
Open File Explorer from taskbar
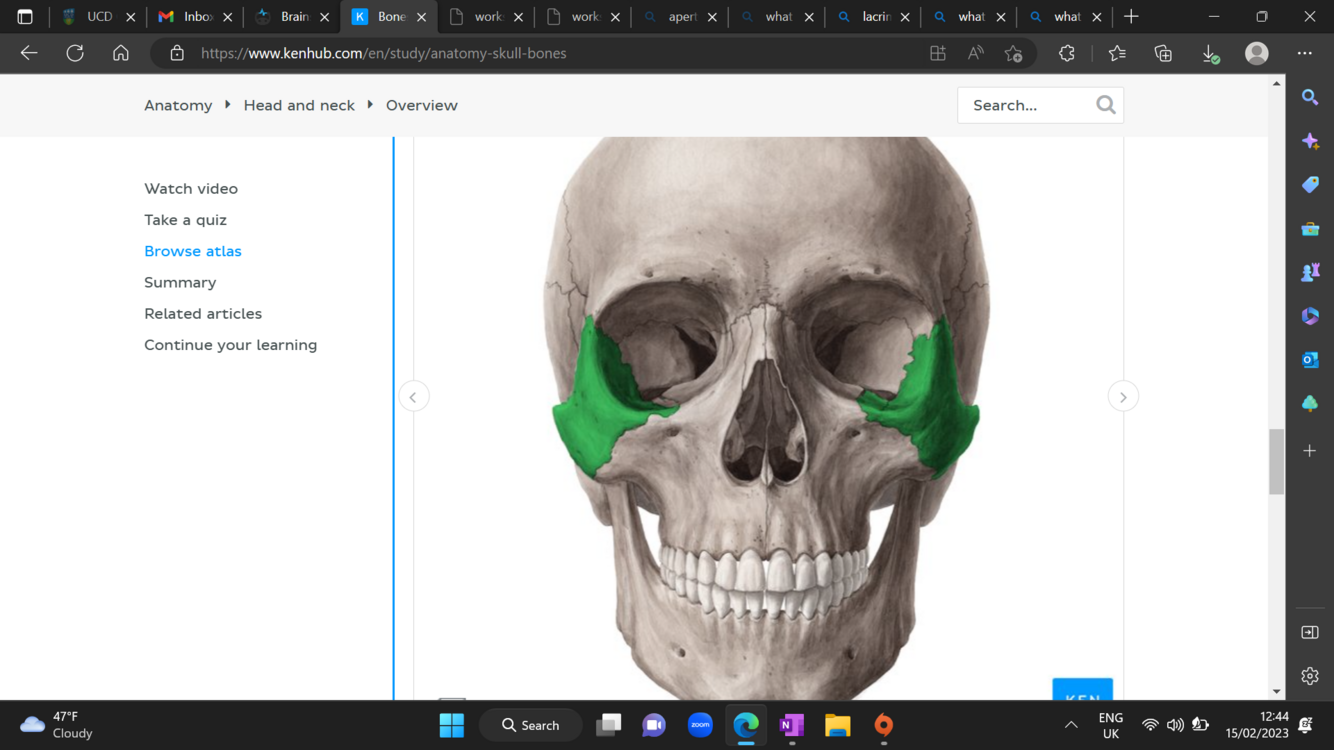pyautogui.click(x=838, y=725)
